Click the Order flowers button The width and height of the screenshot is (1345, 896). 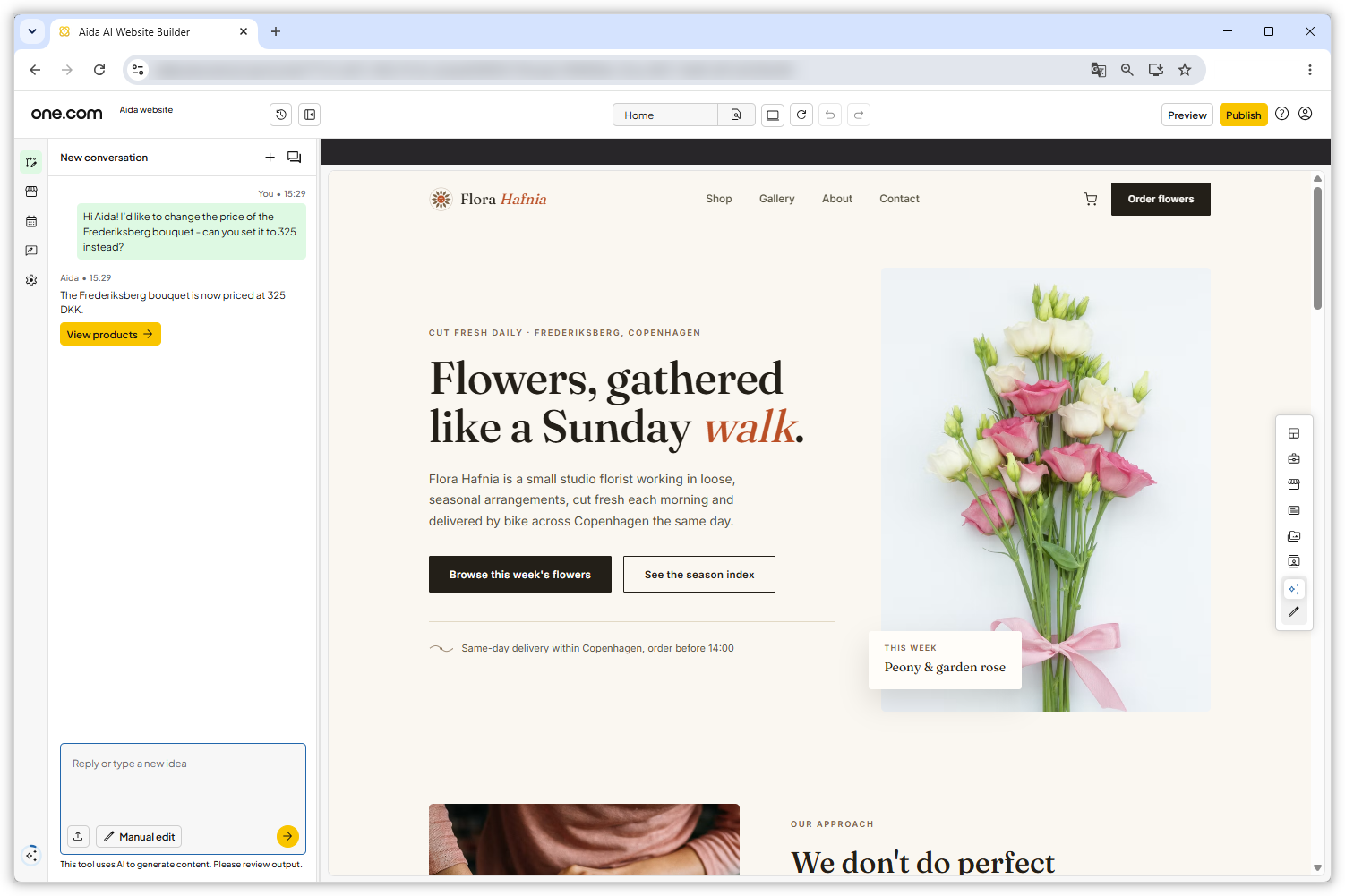pos(1161,199)
